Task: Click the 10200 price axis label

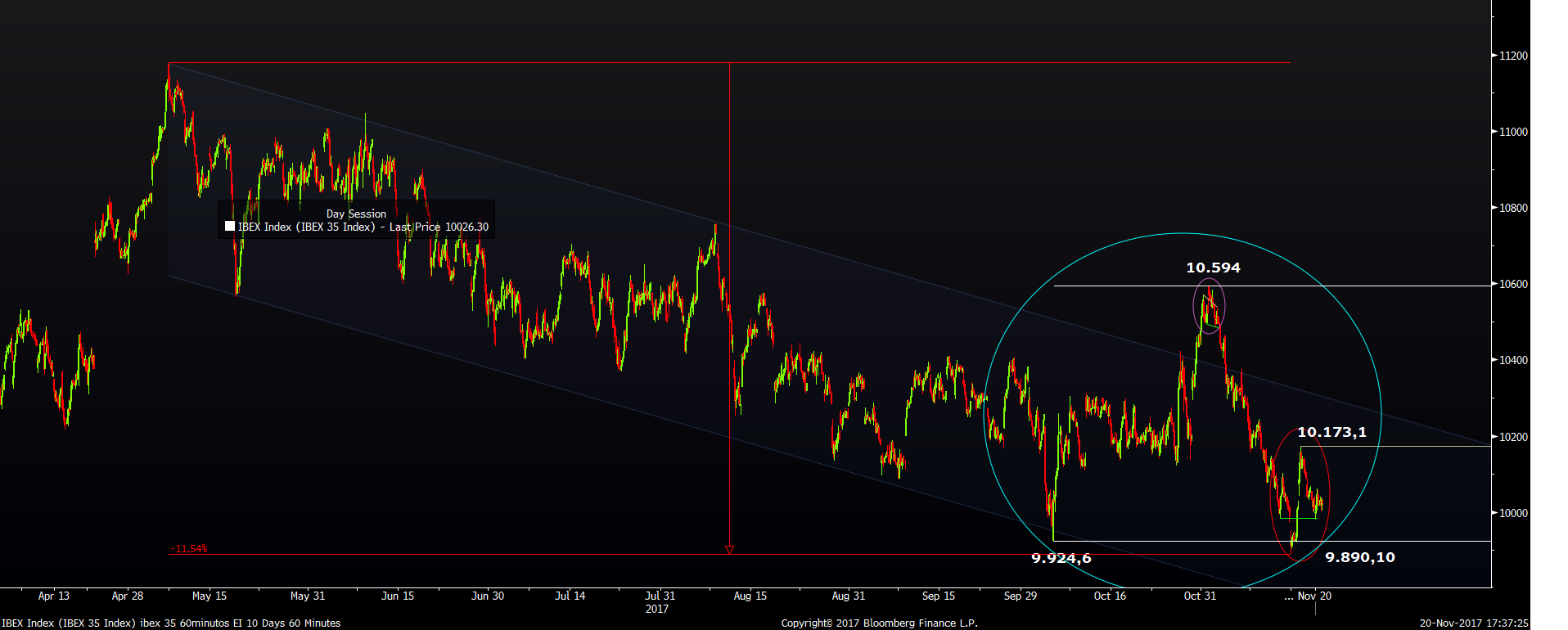Action: pyautogui.click(x=1513, y=437)
